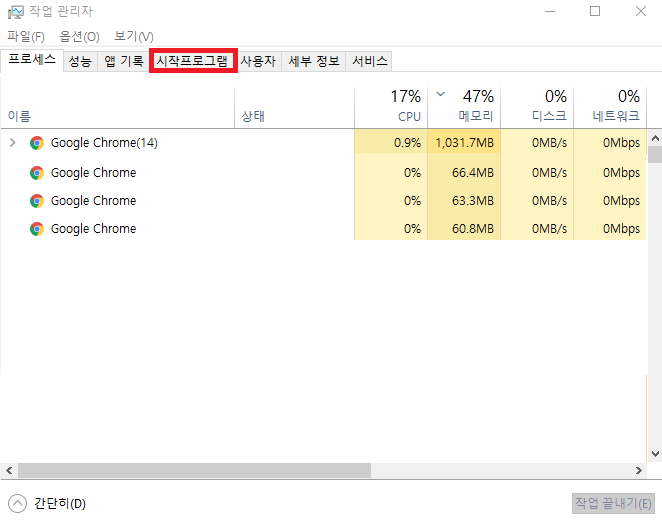Collapse view with 간단히(D) arrow icon

coord(17,503)
